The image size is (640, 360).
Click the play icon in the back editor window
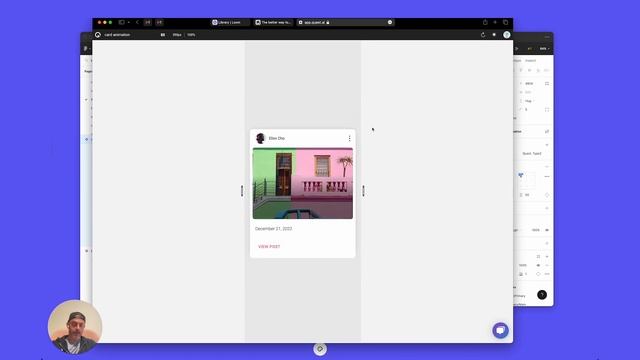click(x=517, y=49)
